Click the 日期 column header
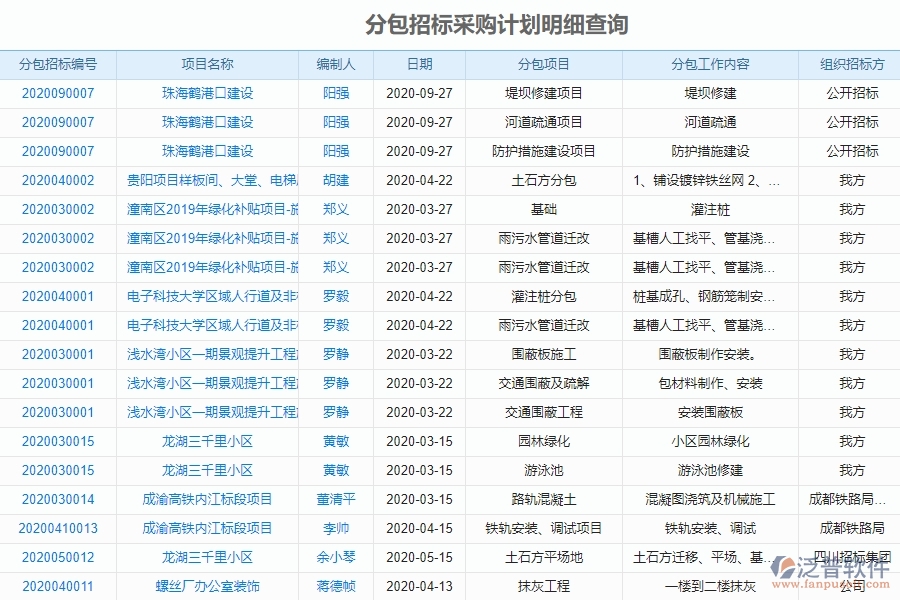The image size is (900, 600). [x=419, y=63]
